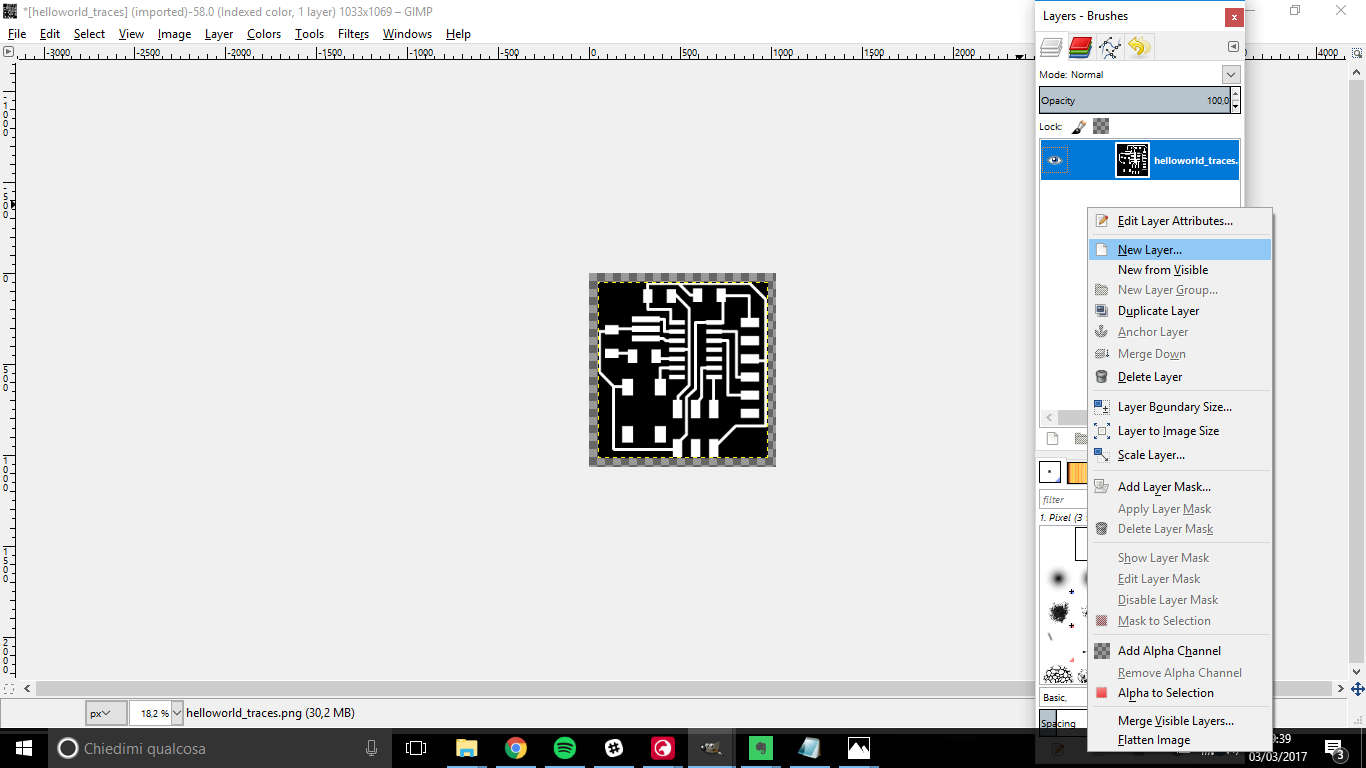This screenshot has height=768, width=1366.
Task: Open the Filters menu
Action: tap(353, 34)
